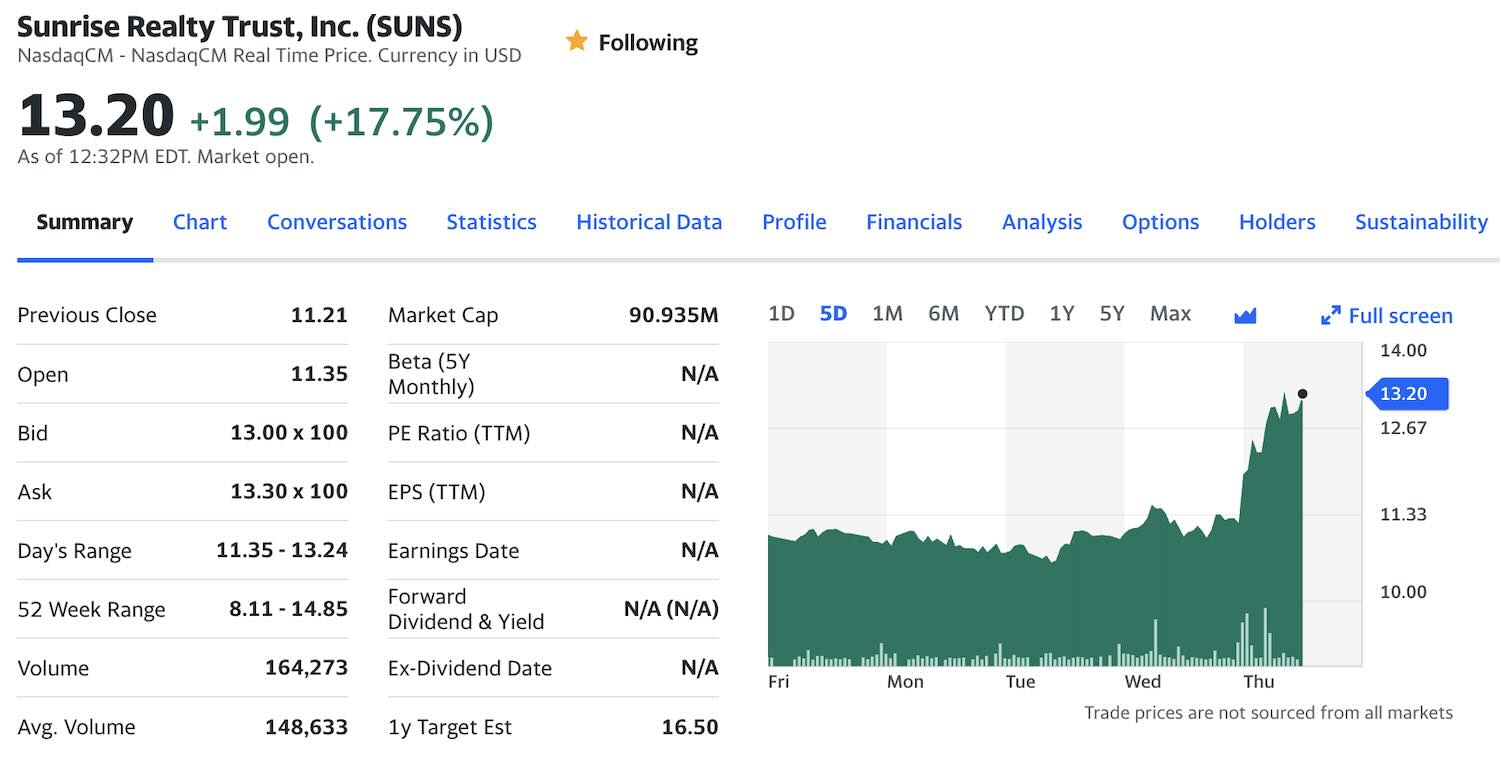Click the gold star Following icon

click(x=576, y=41)
